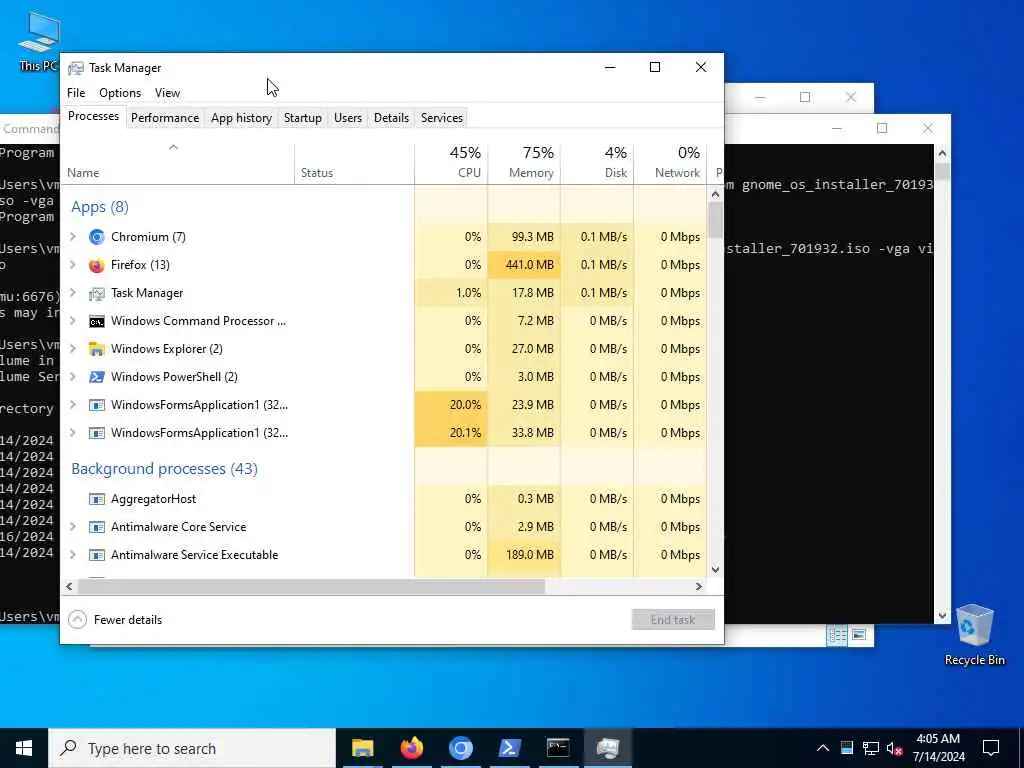The width and height of the screenshot is (1024, 768).
Task: Expand the Chromium (7) process group
Action: (x=73, y=237)
